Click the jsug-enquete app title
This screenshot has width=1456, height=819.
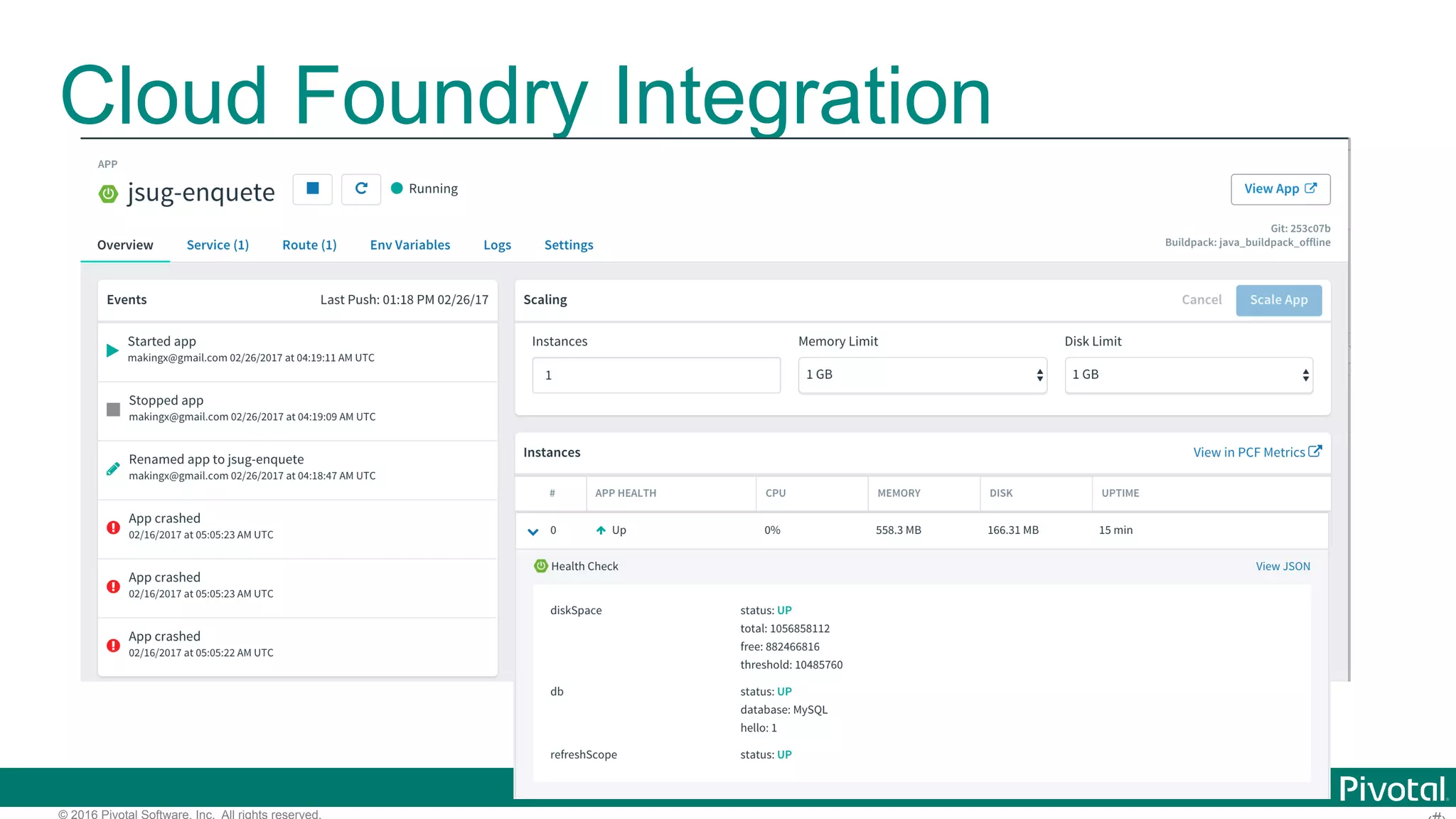point(201,193)
